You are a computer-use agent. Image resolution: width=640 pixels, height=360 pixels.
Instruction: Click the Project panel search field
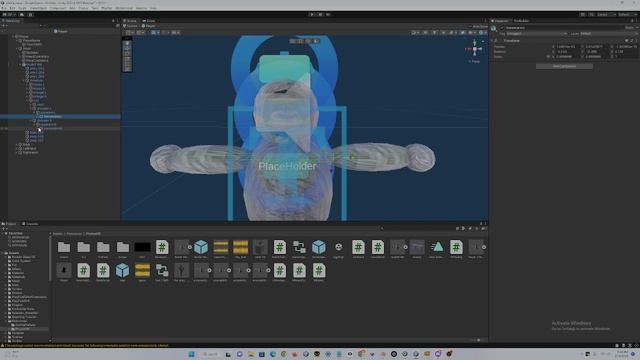point(416,229)
